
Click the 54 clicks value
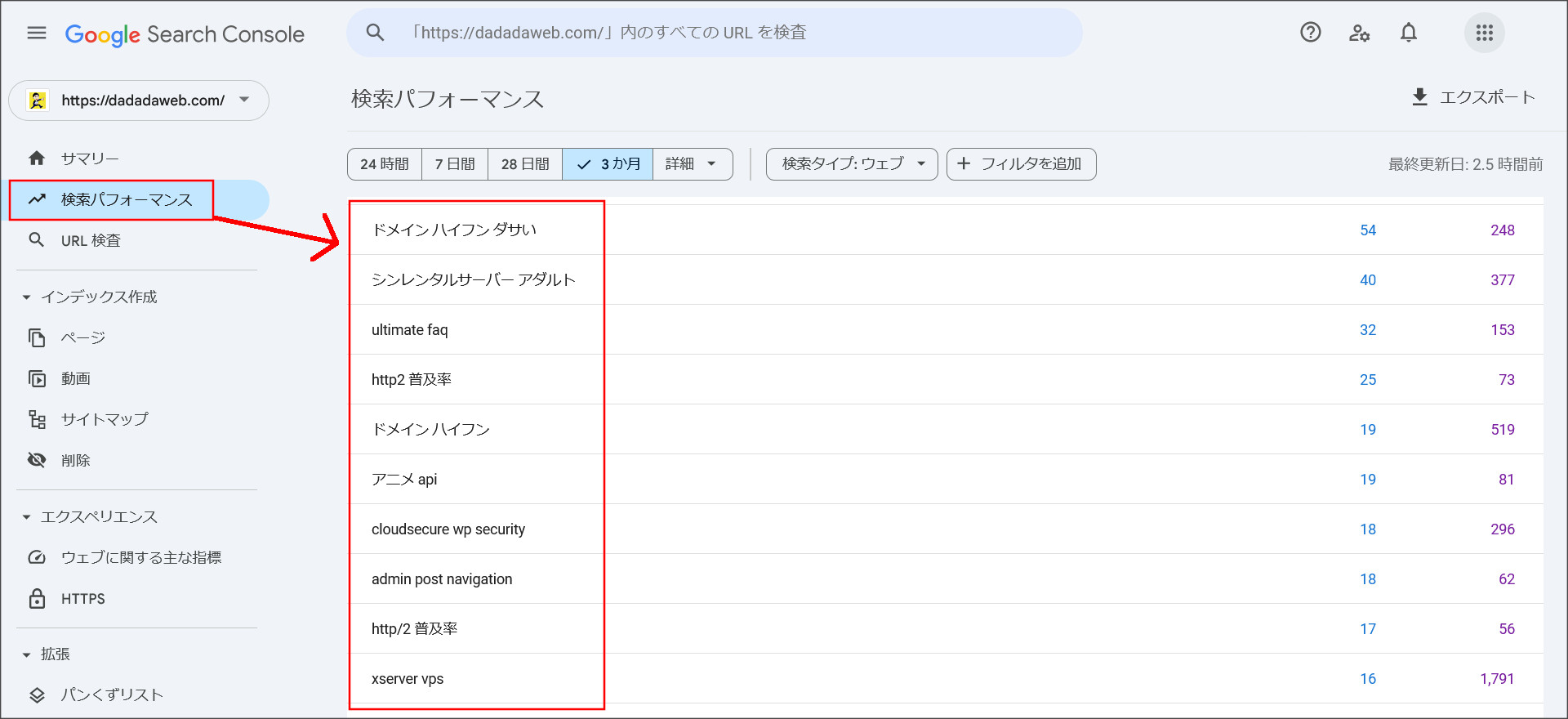[x=1368, y=230]
